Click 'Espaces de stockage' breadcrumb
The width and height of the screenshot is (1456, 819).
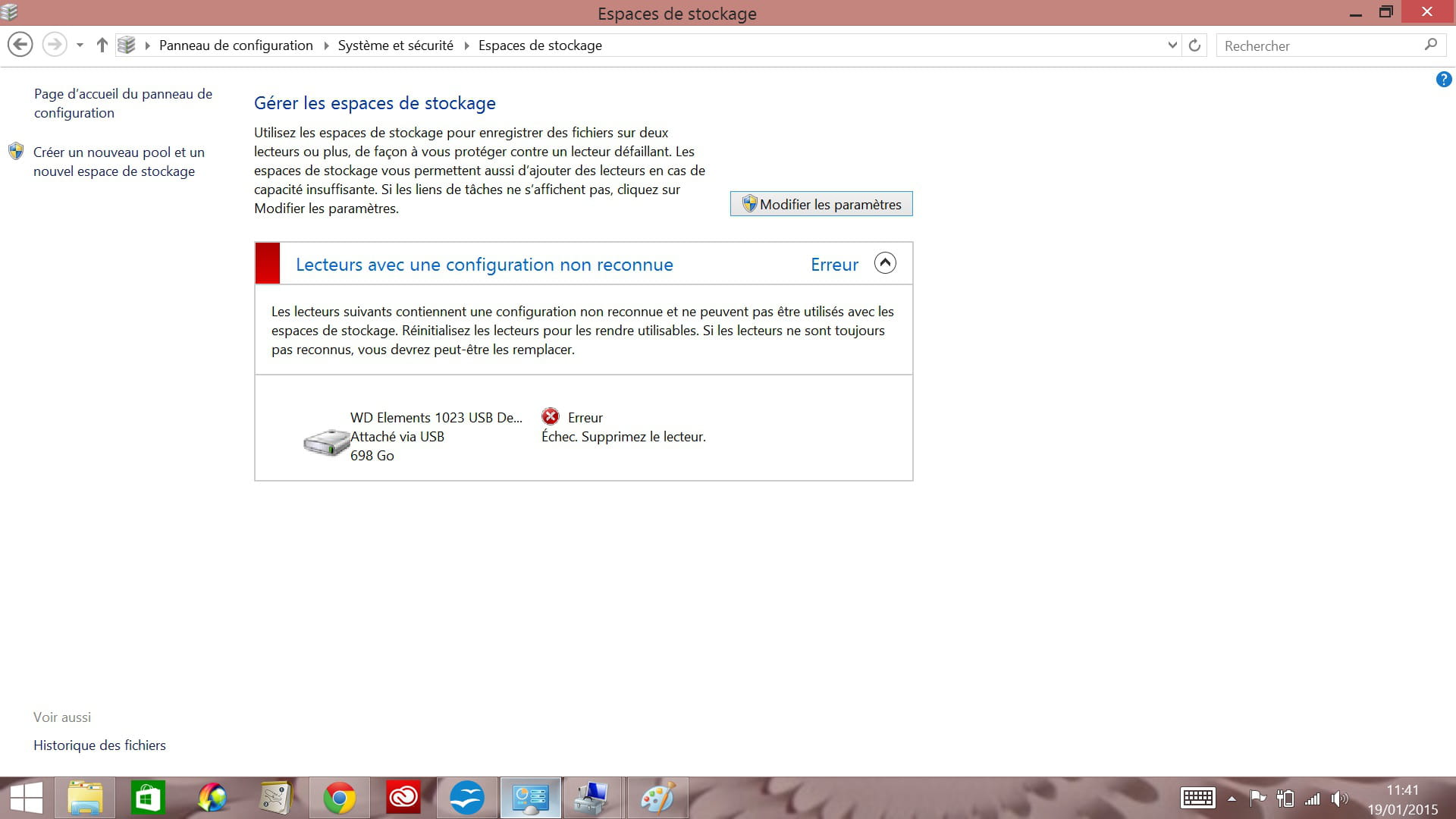click(x=540, y=45)
